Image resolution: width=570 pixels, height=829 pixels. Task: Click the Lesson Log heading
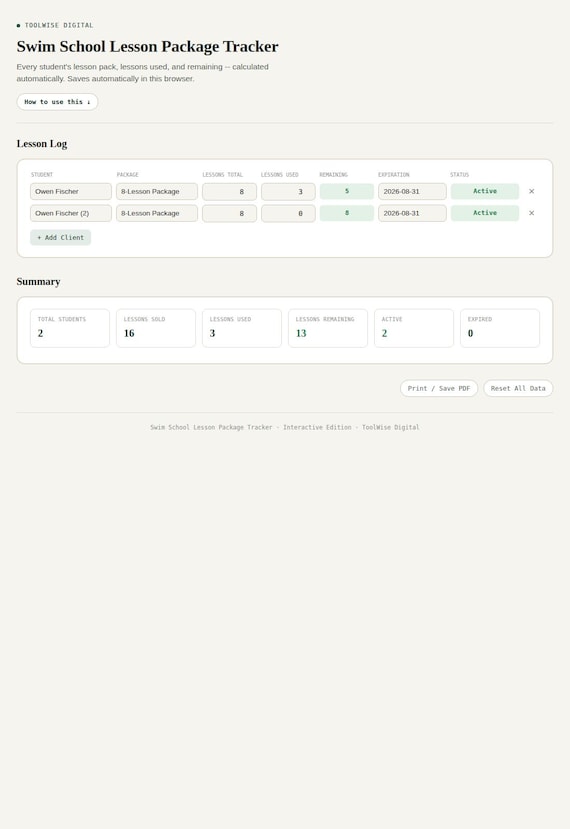pos(42,144)
